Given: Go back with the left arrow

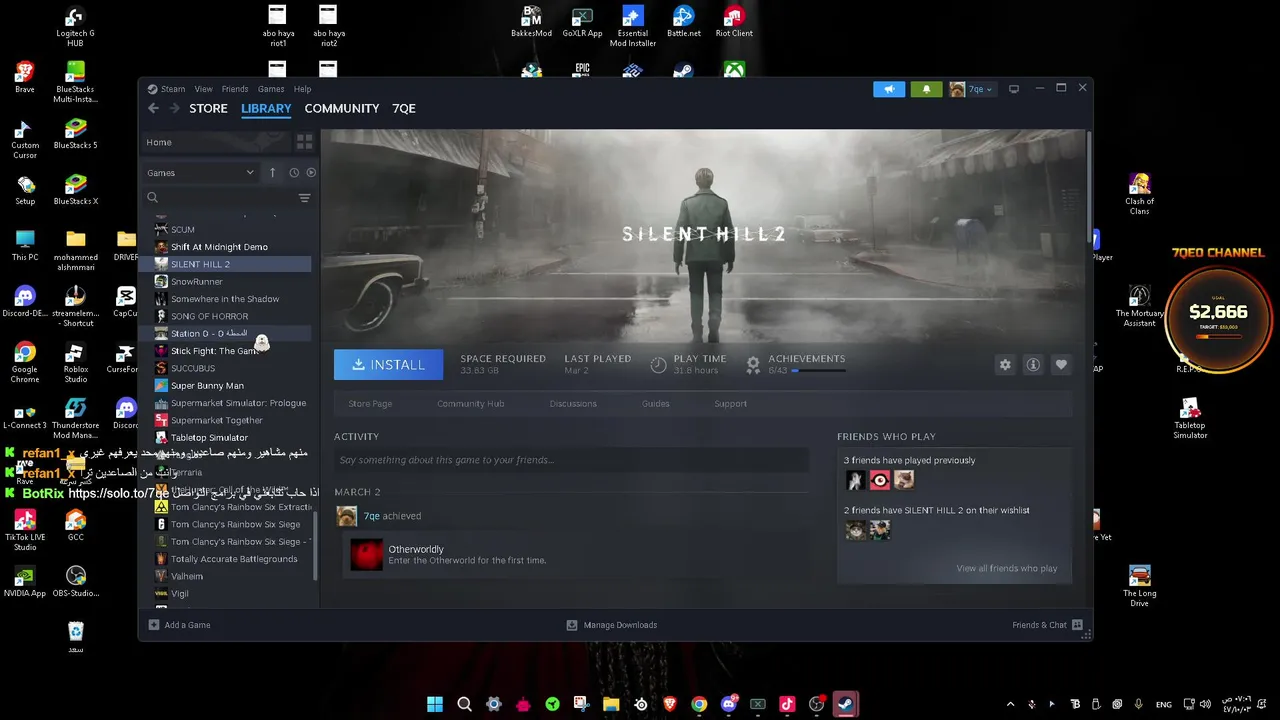Looking at the screenshot, I should [x=153, y=108].
